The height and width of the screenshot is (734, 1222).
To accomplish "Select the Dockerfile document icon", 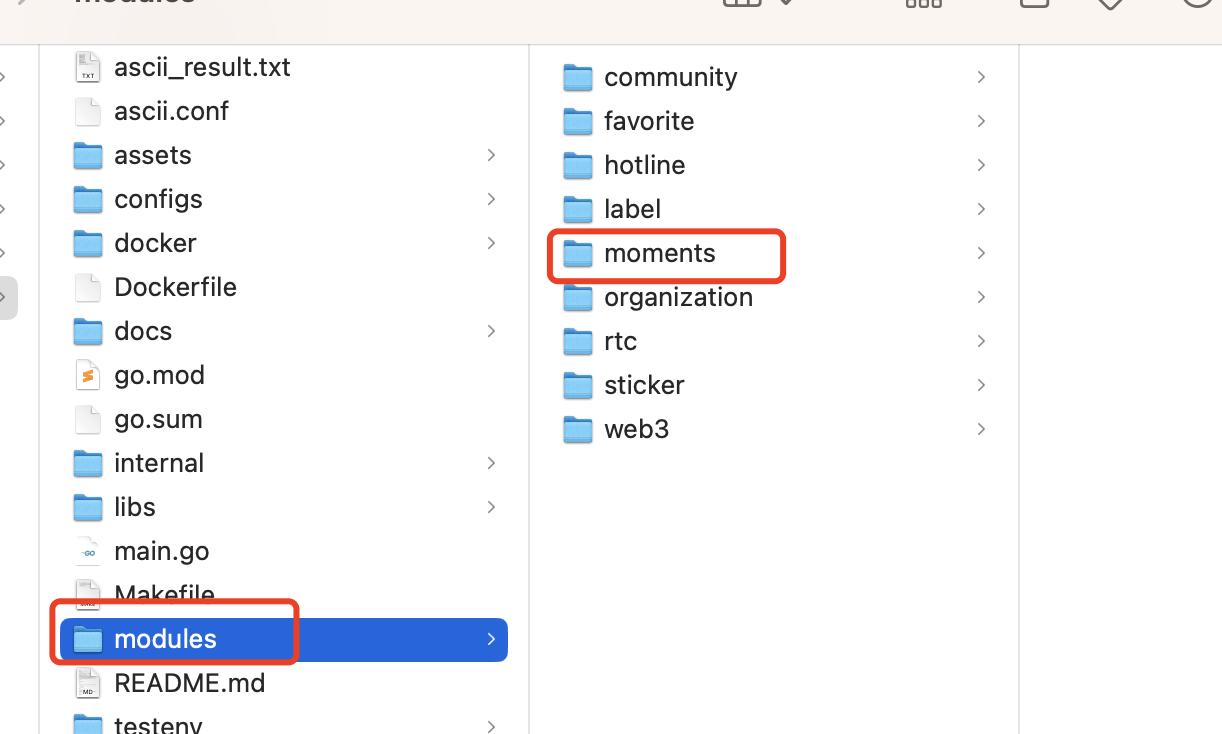I will click(x=88, y=287).
